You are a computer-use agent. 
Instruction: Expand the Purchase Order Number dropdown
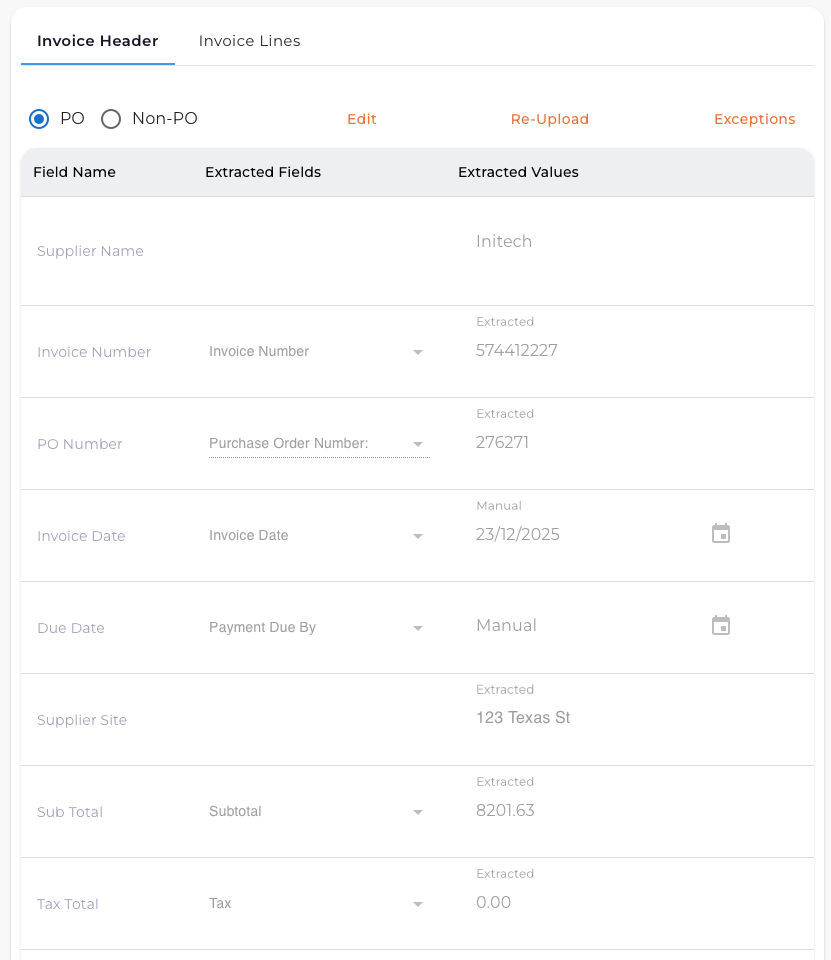click(418, 443)
